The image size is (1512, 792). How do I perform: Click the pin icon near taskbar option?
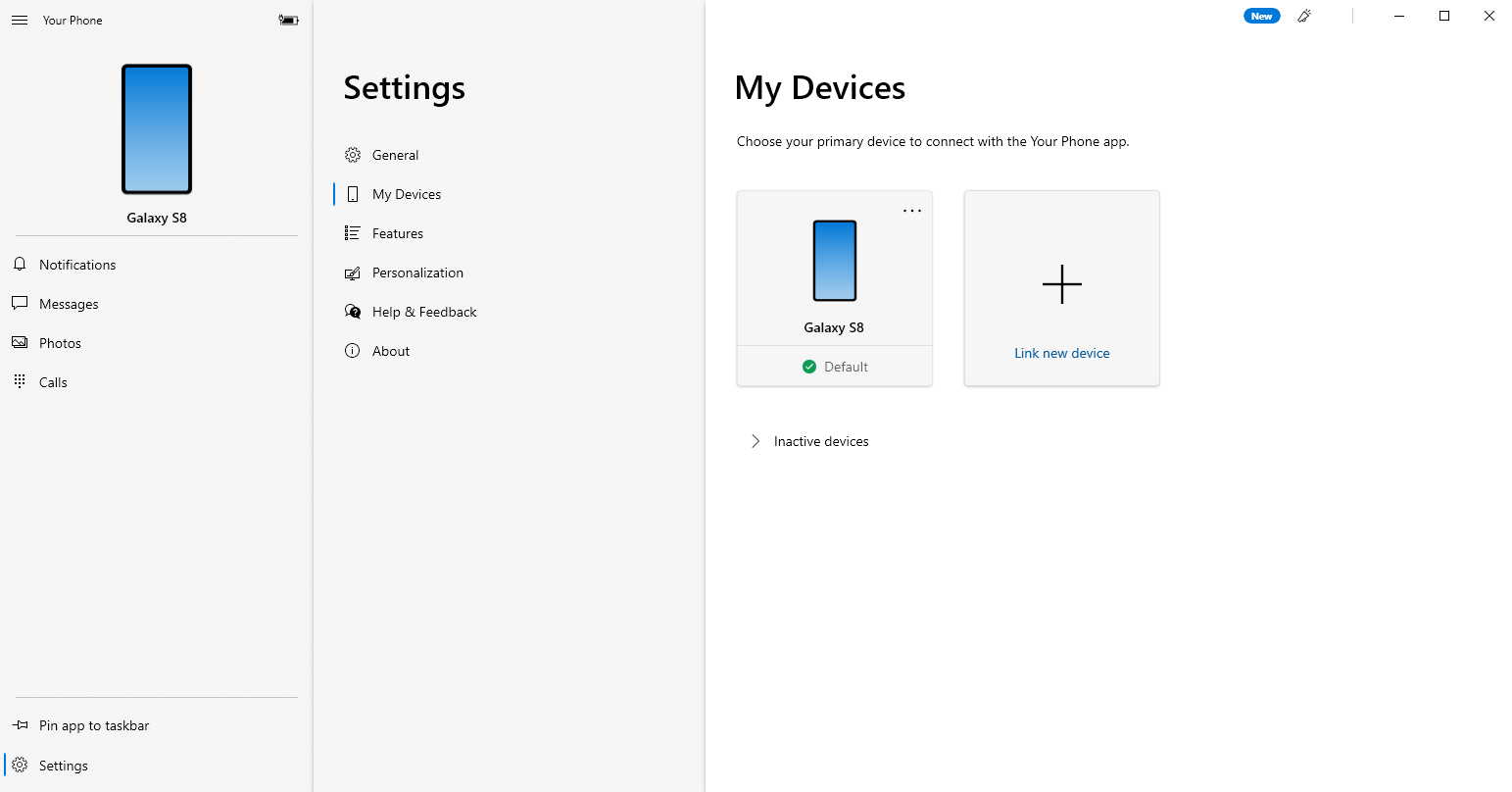pyautogui.click(x=20, y=725)
